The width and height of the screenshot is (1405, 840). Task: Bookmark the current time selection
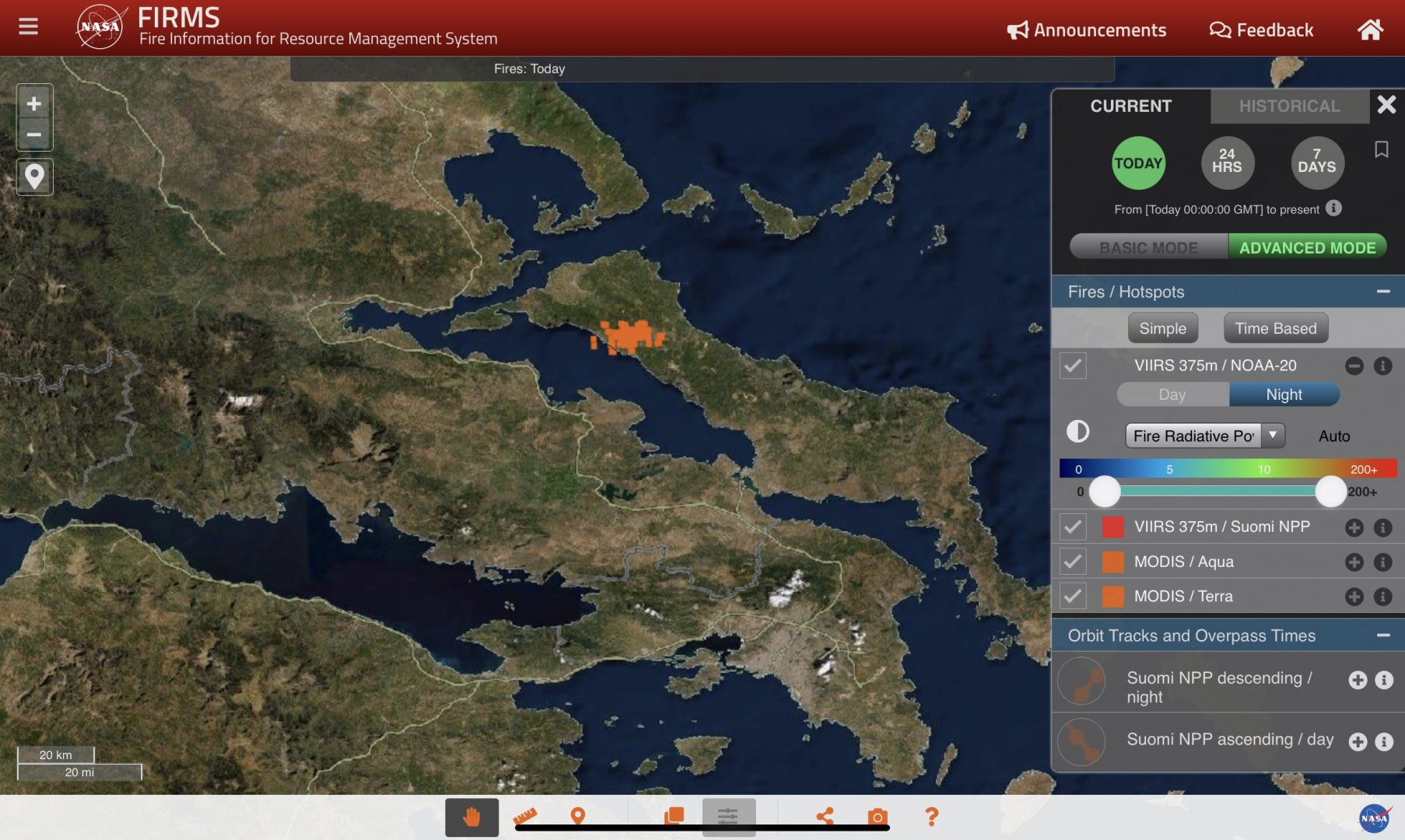[x=1381, y=149]
